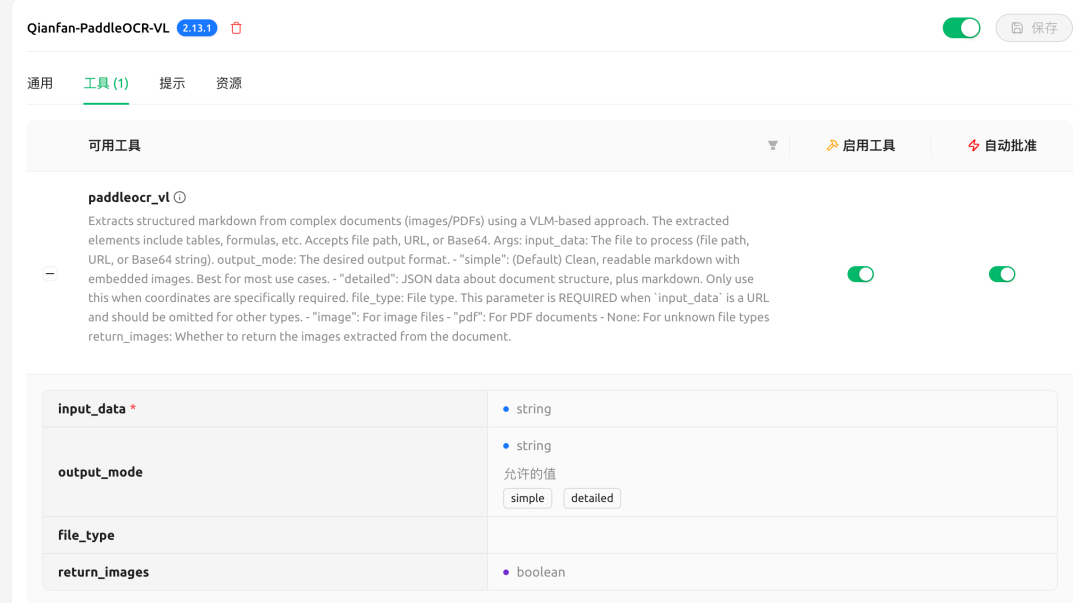
Task: Click the 允许的值 label
Action: point(530,473)
